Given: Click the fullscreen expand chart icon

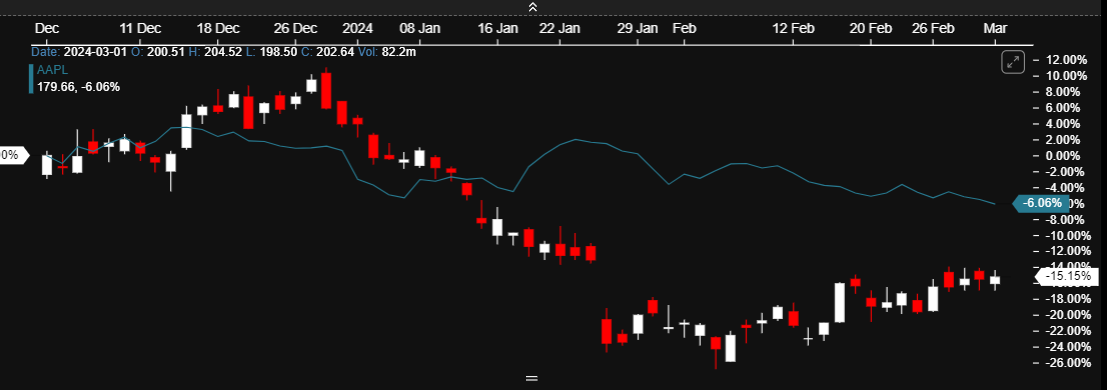Looking at the screenshot, I should tap(1013, 62).
